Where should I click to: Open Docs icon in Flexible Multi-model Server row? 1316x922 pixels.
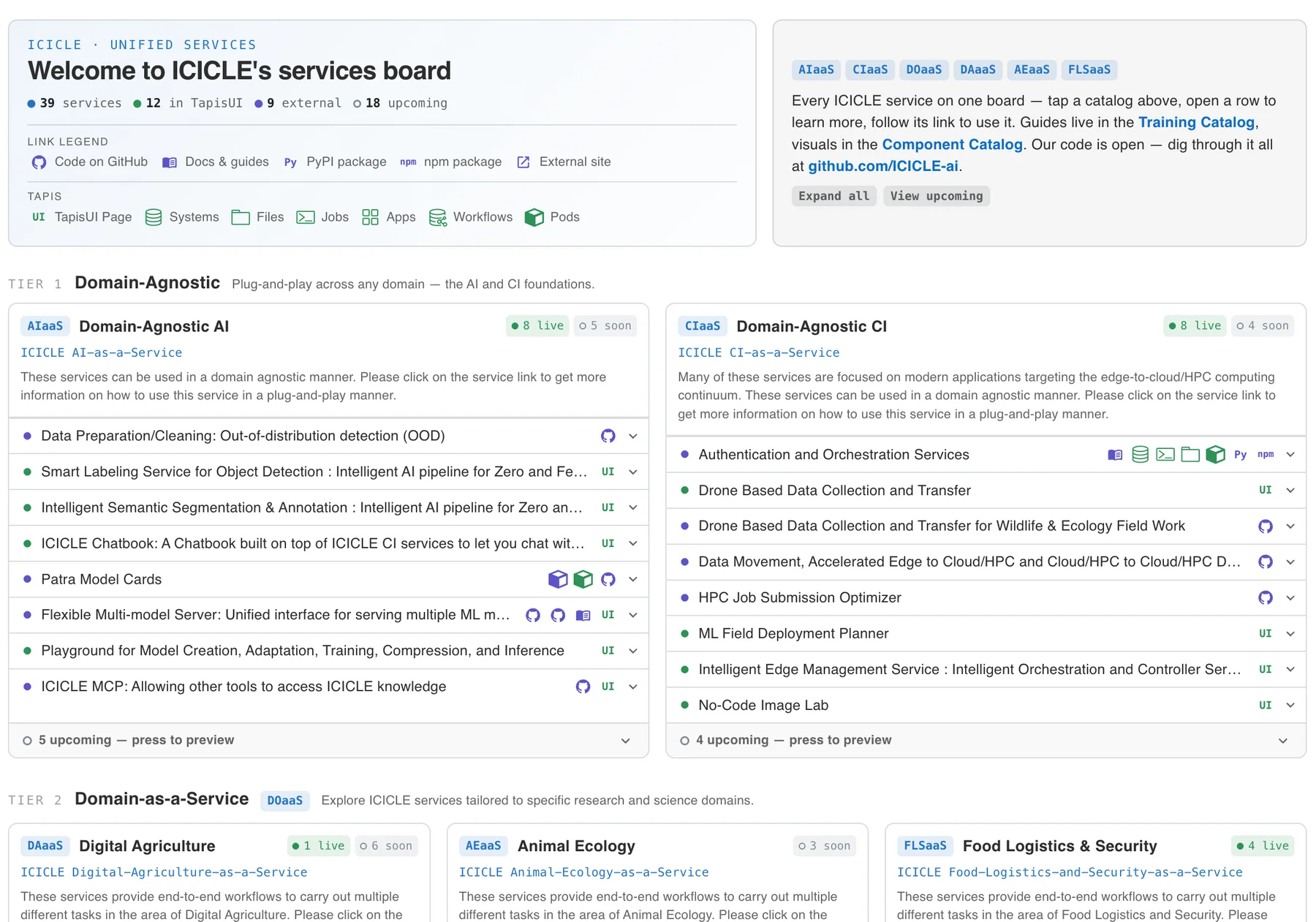[x=583, y=615]
